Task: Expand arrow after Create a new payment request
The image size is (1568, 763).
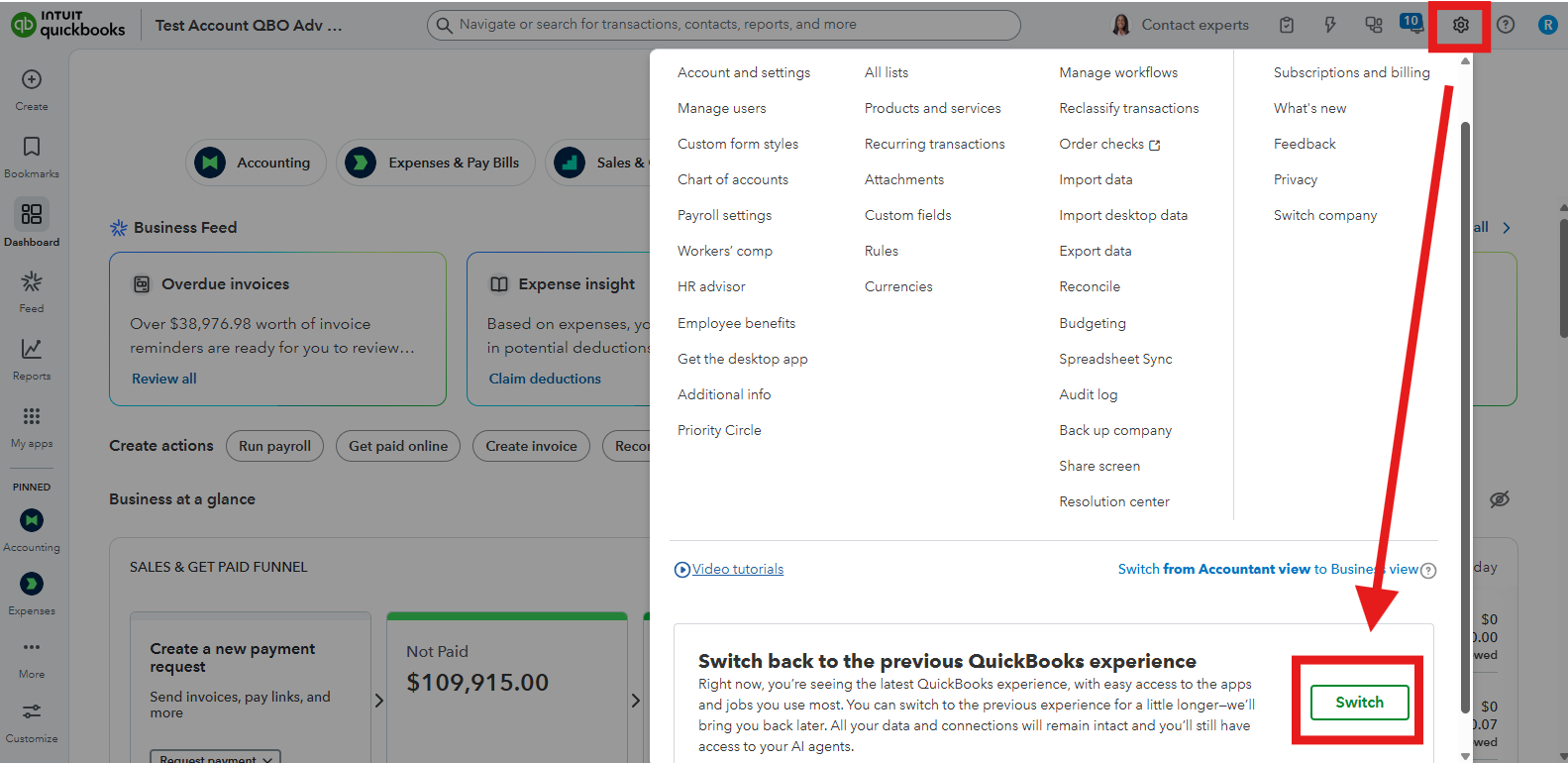Action: (x=378, y=701)
